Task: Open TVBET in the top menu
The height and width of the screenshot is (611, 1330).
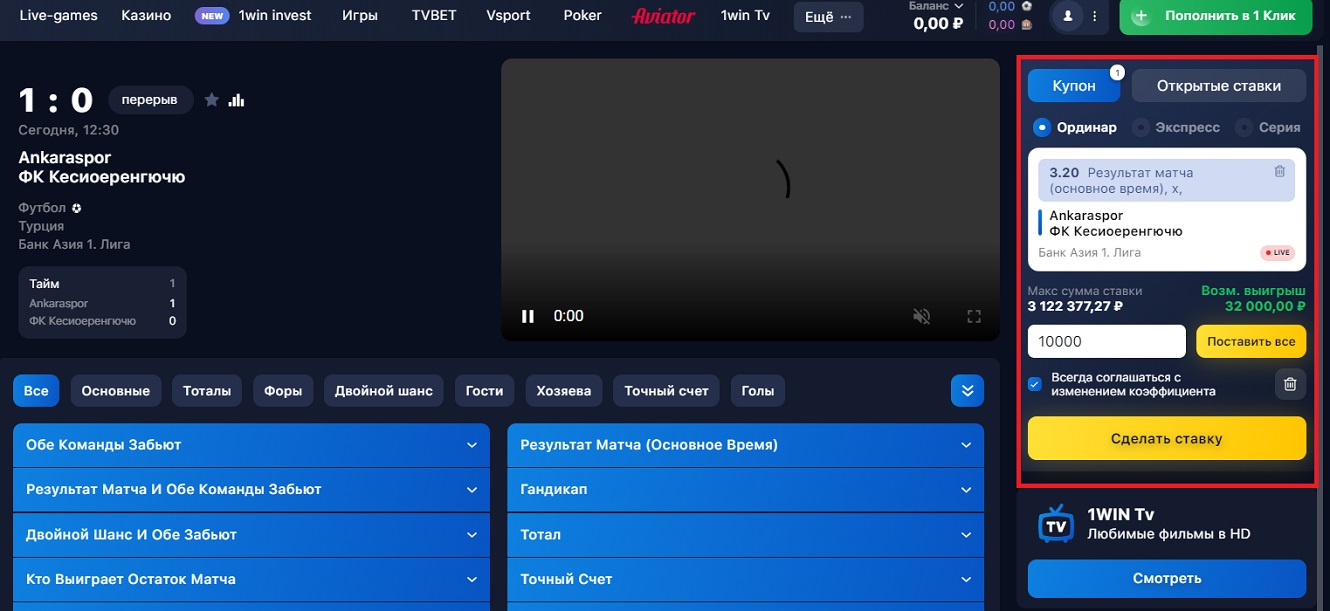Action: pos(434,16)
